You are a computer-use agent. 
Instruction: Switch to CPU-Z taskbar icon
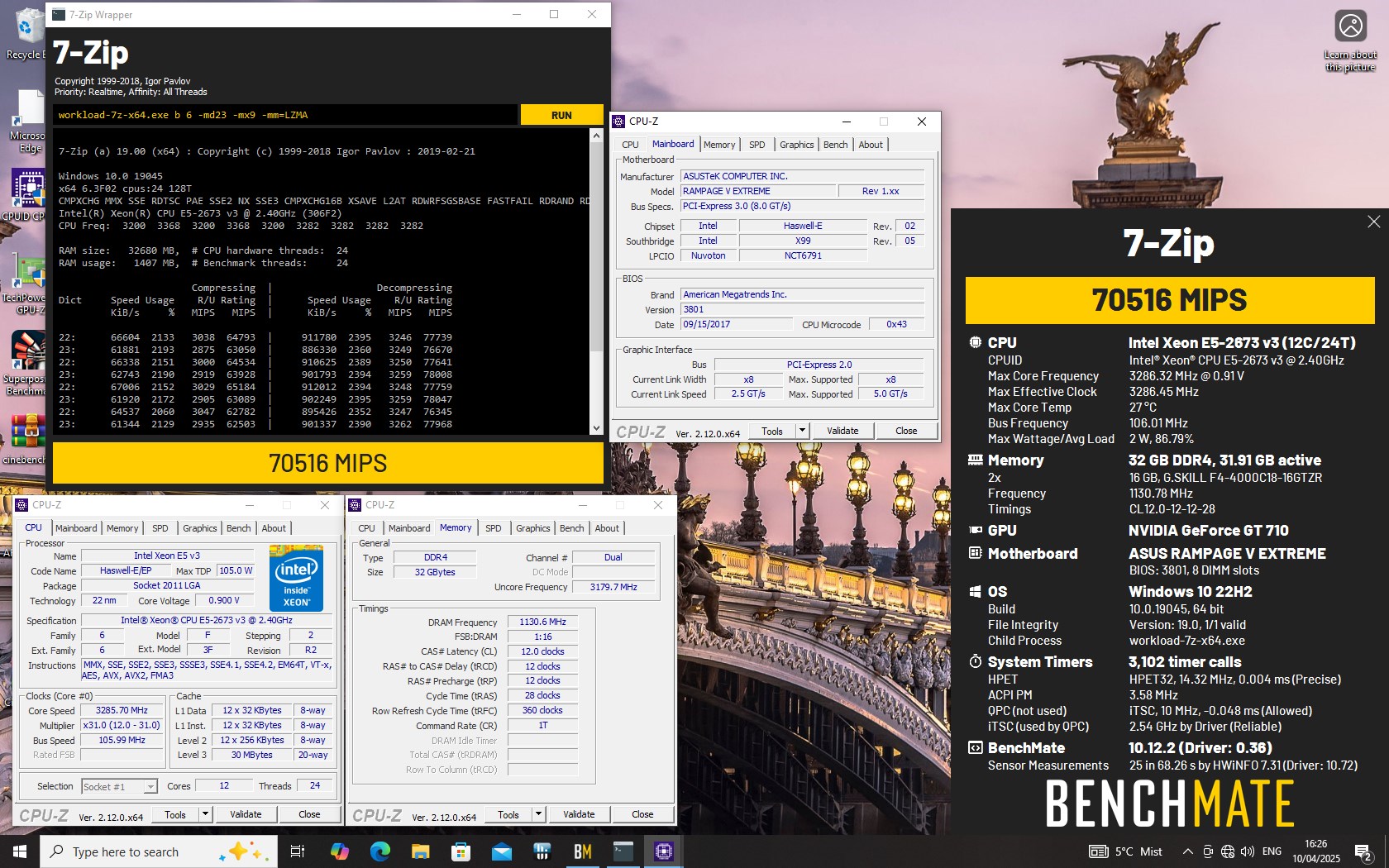[664, 851]
